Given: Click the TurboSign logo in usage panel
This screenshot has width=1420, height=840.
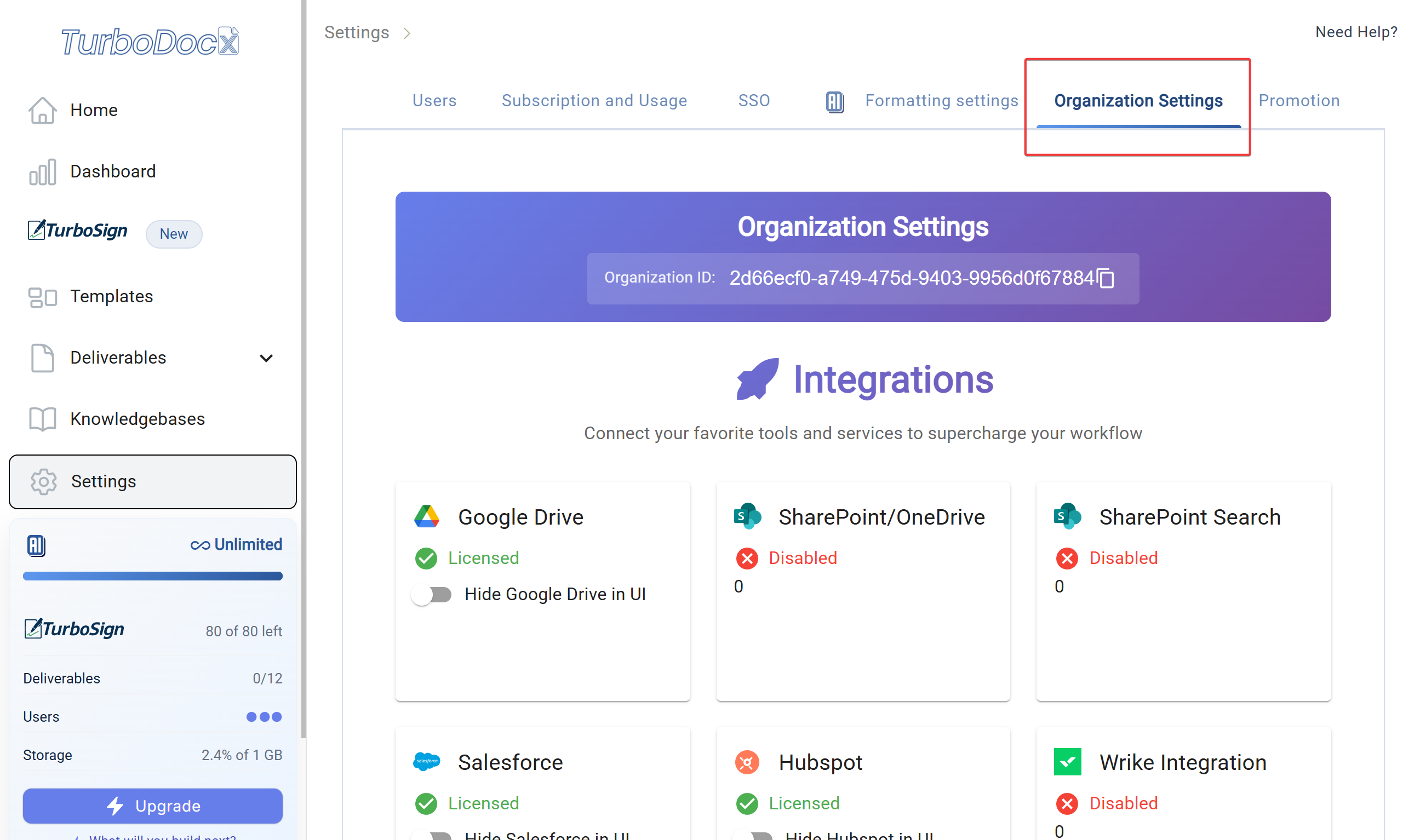Looking at the screenshot, I should coord(74,629).
